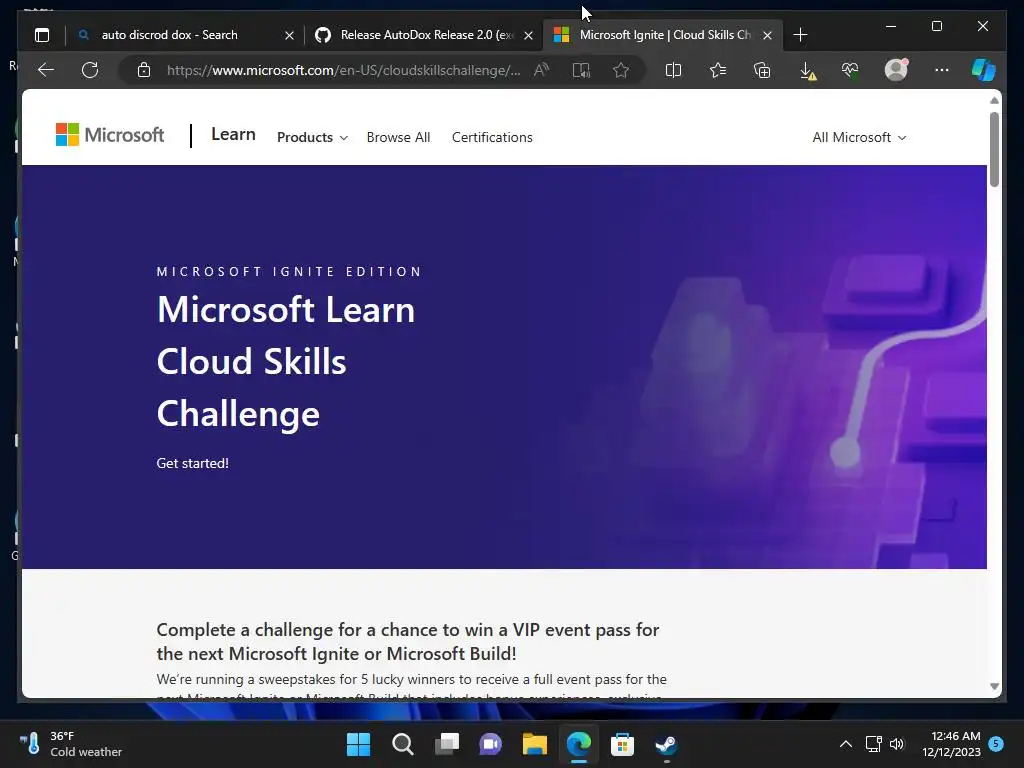Screen dimensions: 1024x768
Task: Open Teams Chat taskbar icon
Action: click(x=490, y=744)
